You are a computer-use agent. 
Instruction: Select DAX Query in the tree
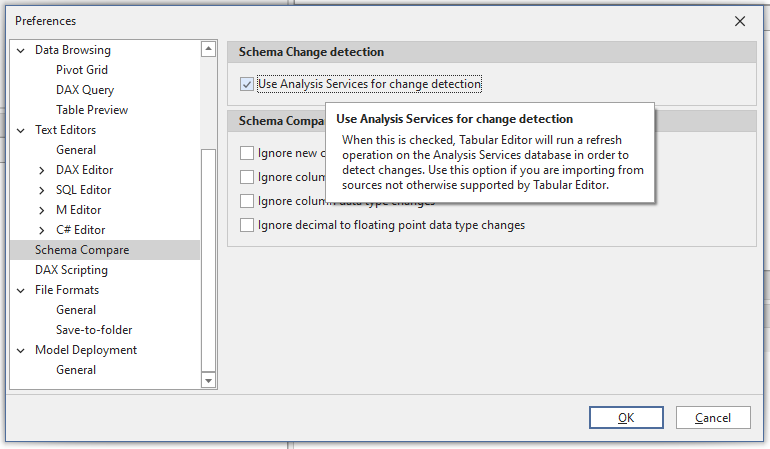click(x=85, y=90)
